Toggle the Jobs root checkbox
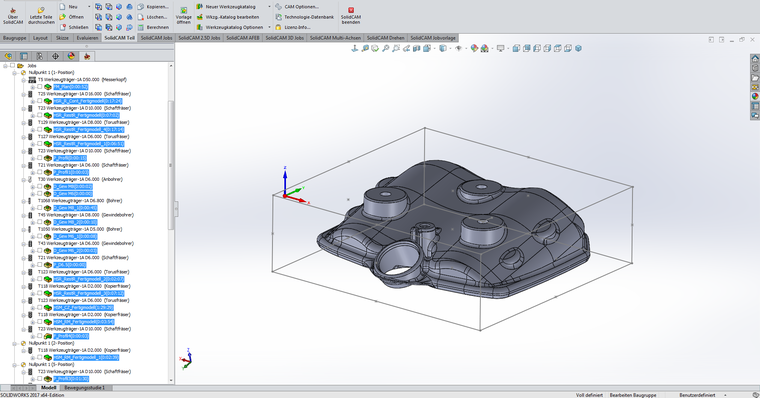 click(x=13, y=65)
